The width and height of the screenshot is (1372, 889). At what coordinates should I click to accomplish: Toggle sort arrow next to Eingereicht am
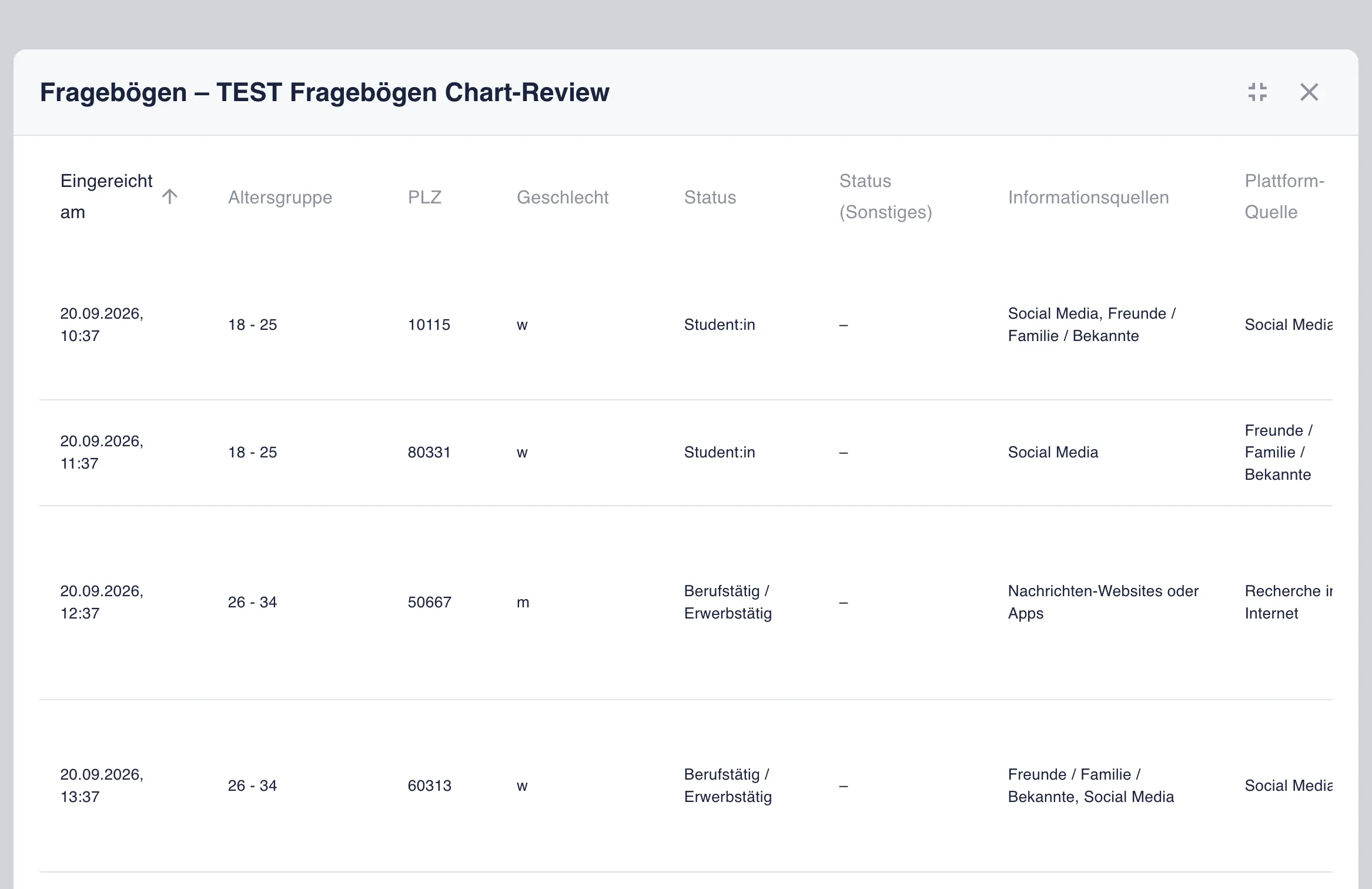[170, 196]
